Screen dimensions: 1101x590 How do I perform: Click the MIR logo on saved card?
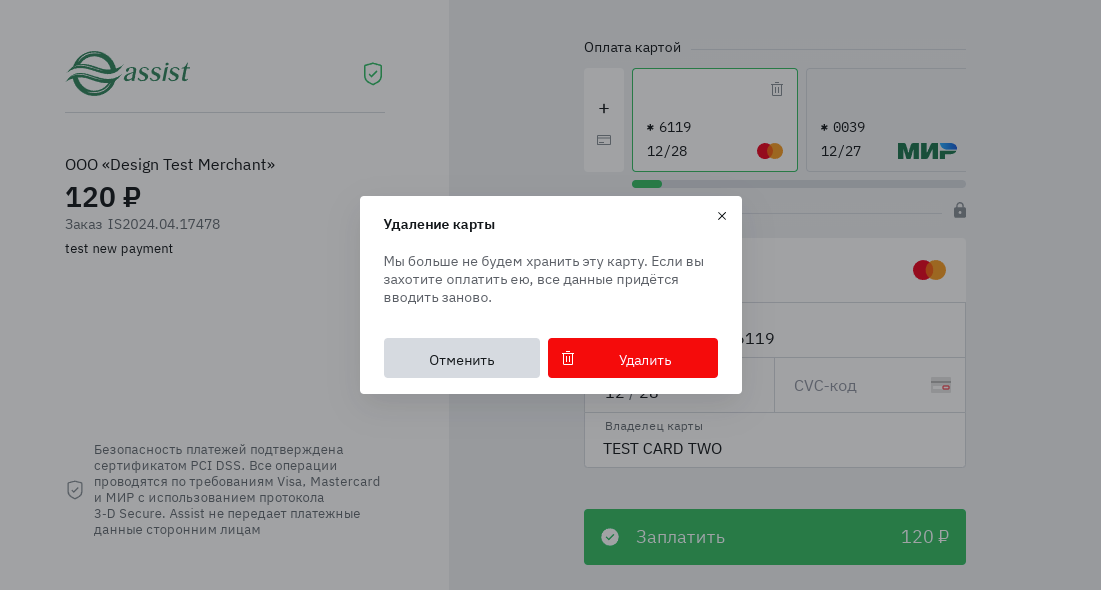tap(926, 151)
